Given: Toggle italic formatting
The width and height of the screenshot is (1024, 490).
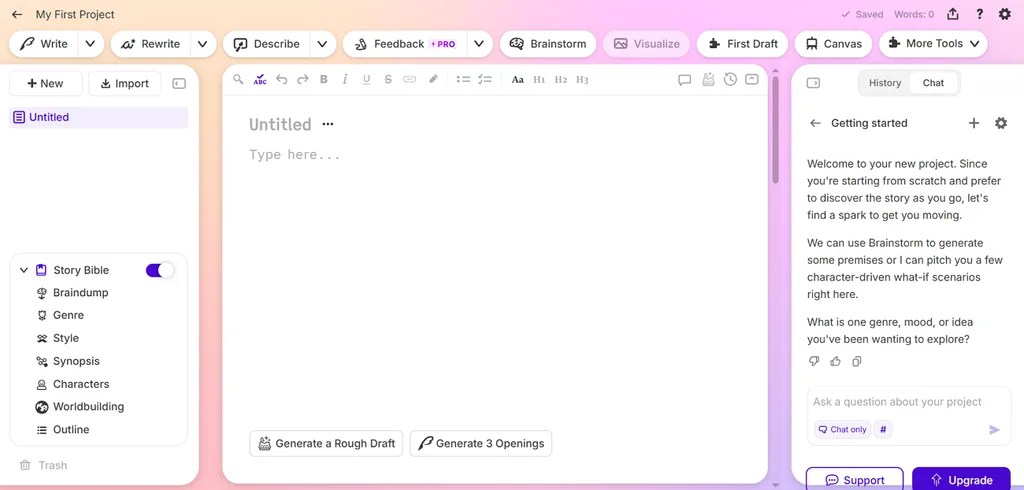Looking at the screenshot, I should click(x=345, y=79).
